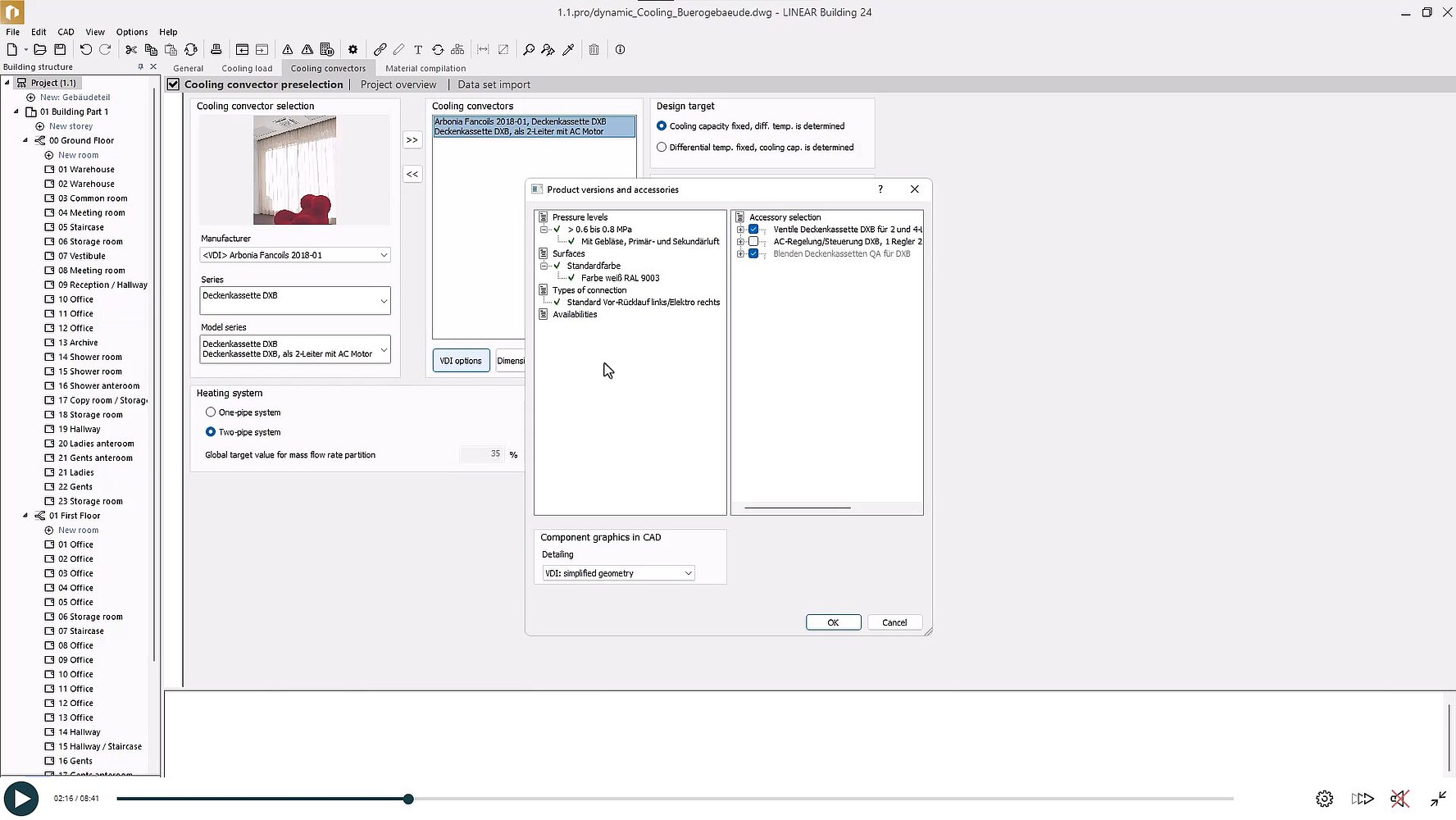1456x820 pixels.
Task: Expand Blenden Deckenkassetten QA accessory node
Action: coord(740,254)
